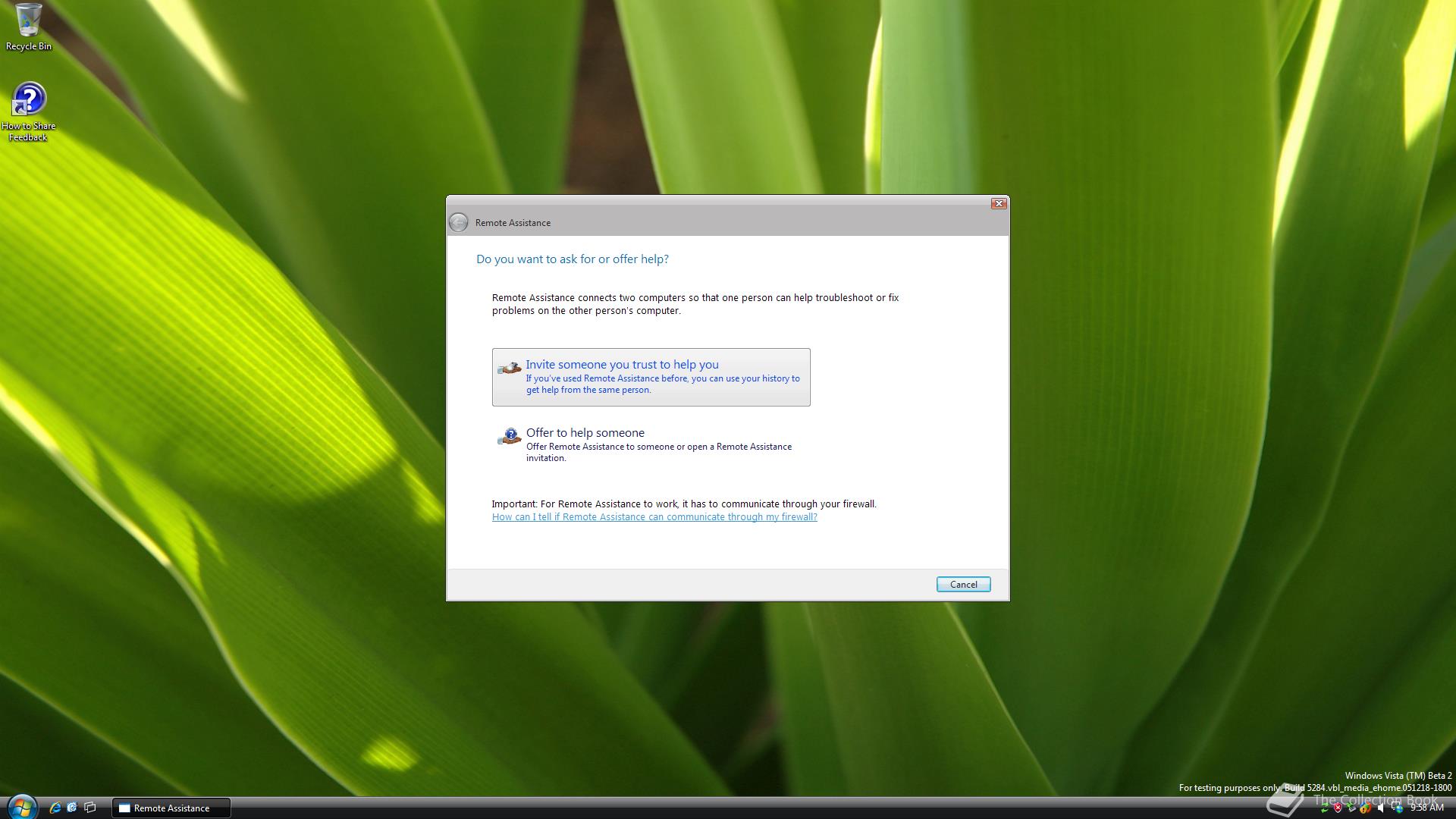Click the green sync arrows tray icon
This screenshot has height=819, width=1456.
pyautogui.click(x=1324, y=808)
